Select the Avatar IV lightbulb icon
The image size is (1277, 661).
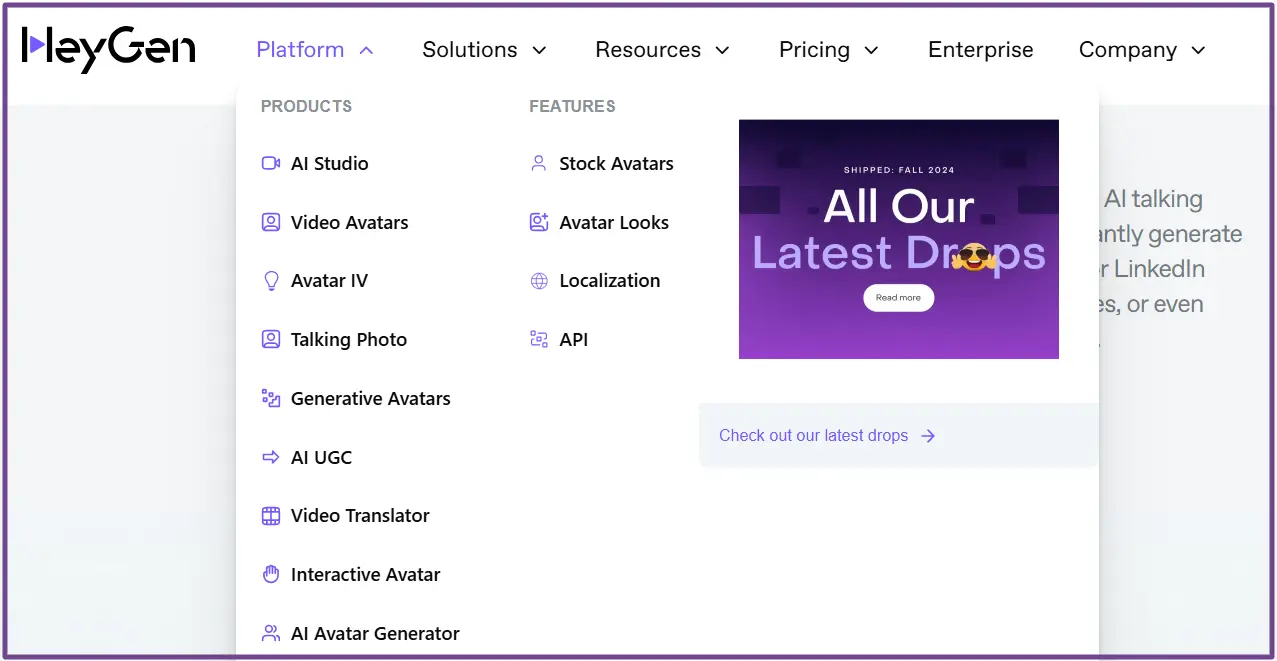[x=270, y=281]
